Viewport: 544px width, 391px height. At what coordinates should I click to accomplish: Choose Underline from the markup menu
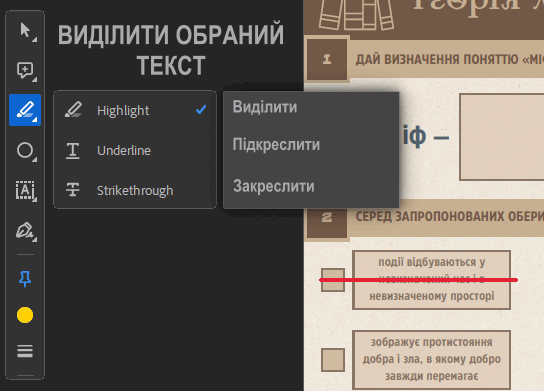pos(135,151)
